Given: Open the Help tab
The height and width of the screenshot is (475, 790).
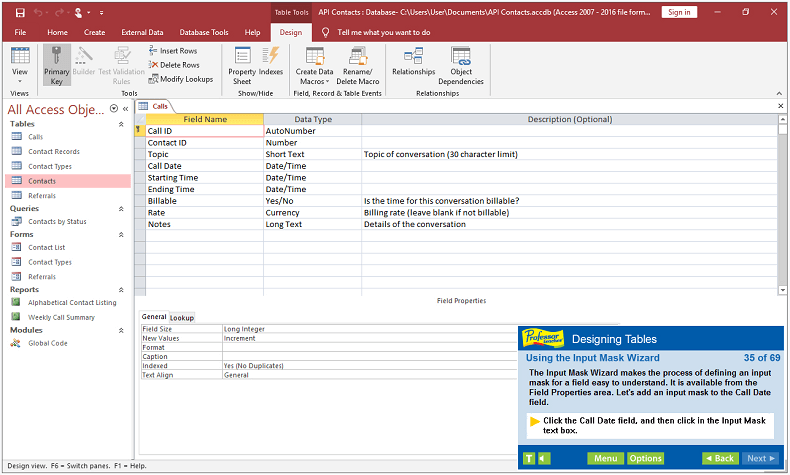Looking at the screenshot, I should pyautogui.click(x=252, y=32).
